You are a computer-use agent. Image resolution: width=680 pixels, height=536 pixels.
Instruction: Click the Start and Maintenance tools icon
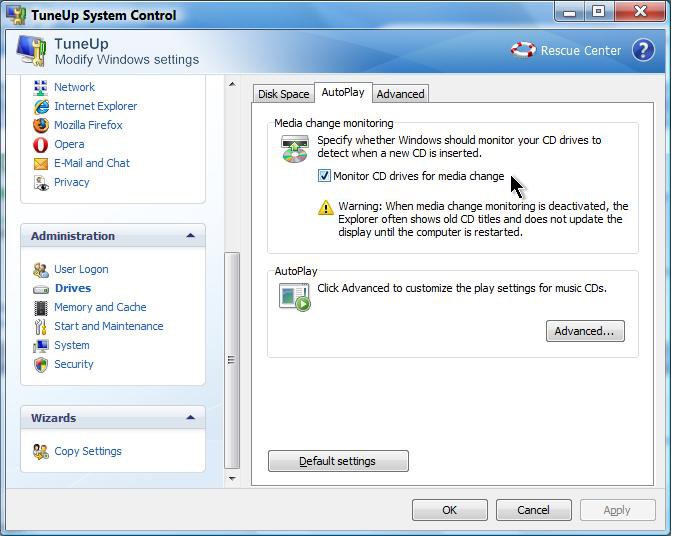pyautogui.click(x=40, y=327)
